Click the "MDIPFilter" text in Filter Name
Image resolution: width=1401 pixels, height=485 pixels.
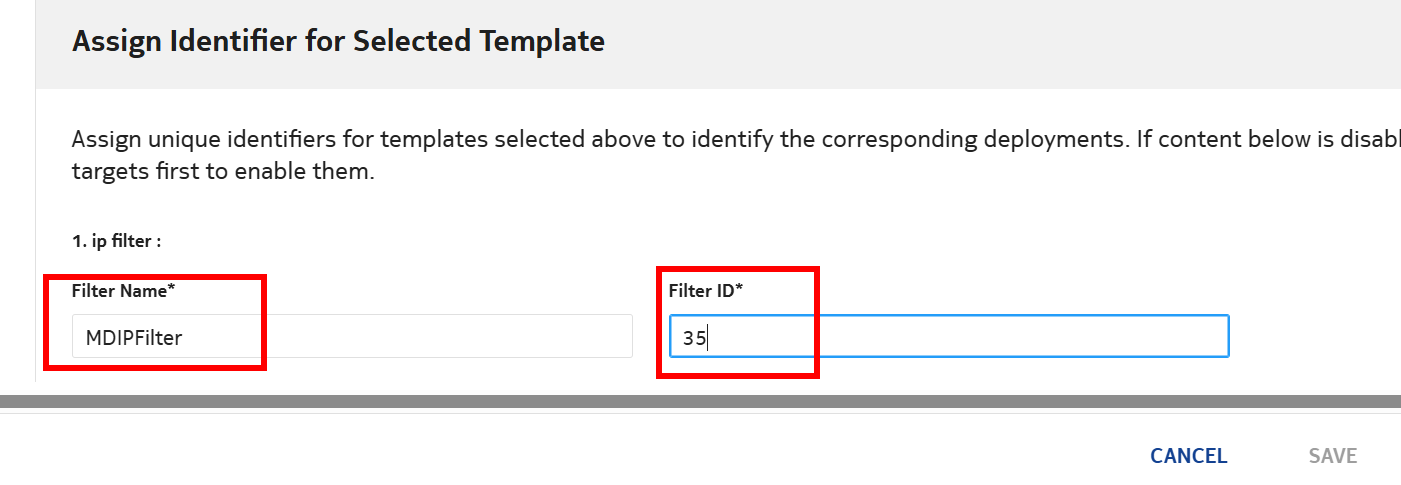click(x=134, y=338)
